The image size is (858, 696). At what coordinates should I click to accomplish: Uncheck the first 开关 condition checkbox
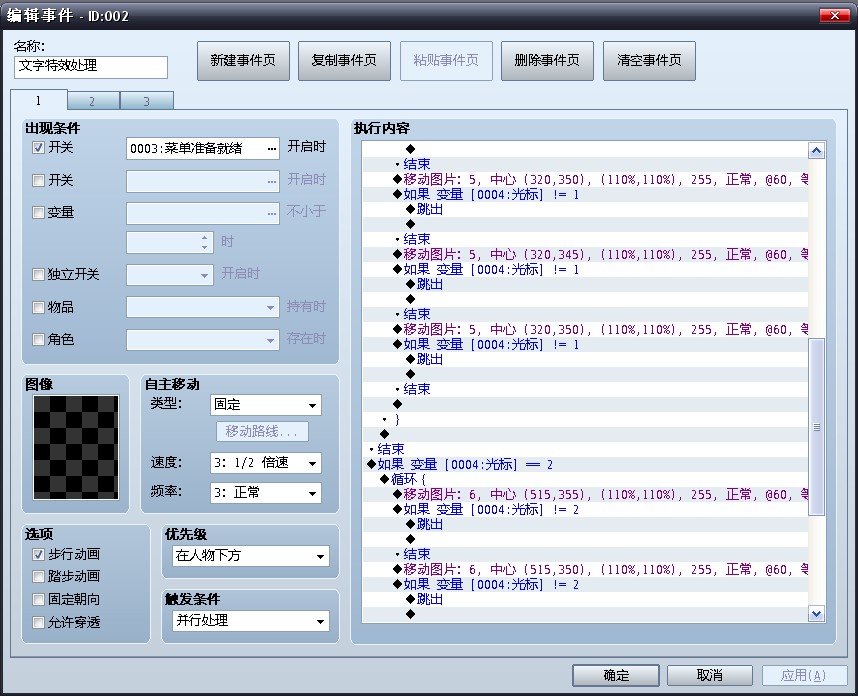point(38,148)
